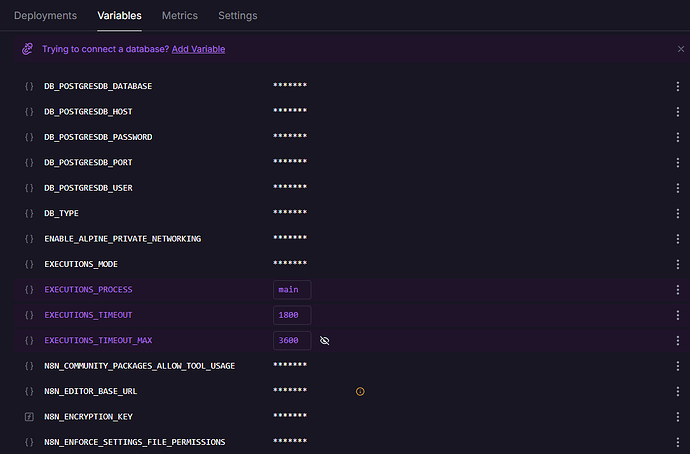
Task: Switch to the Deployments tab
Action: point(45,16)
